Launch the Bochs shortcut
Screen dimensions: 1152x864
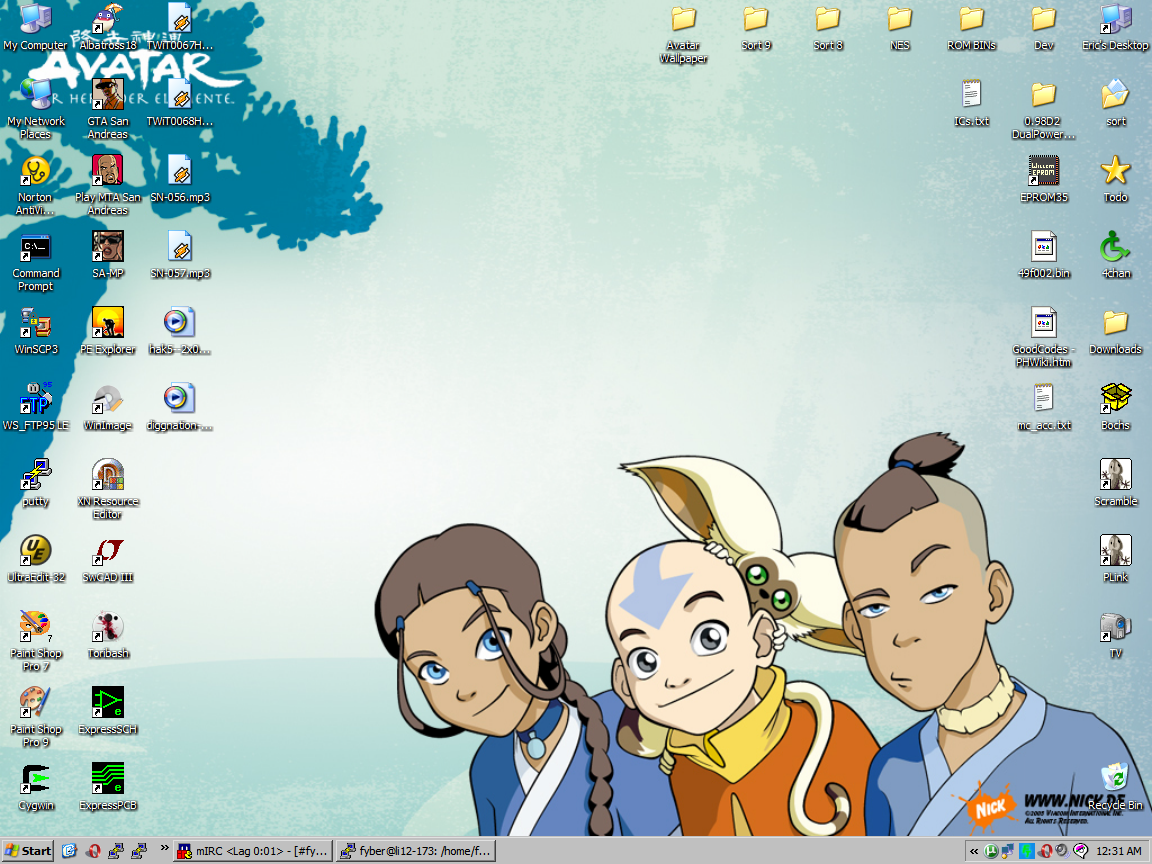pos(1115,407)
